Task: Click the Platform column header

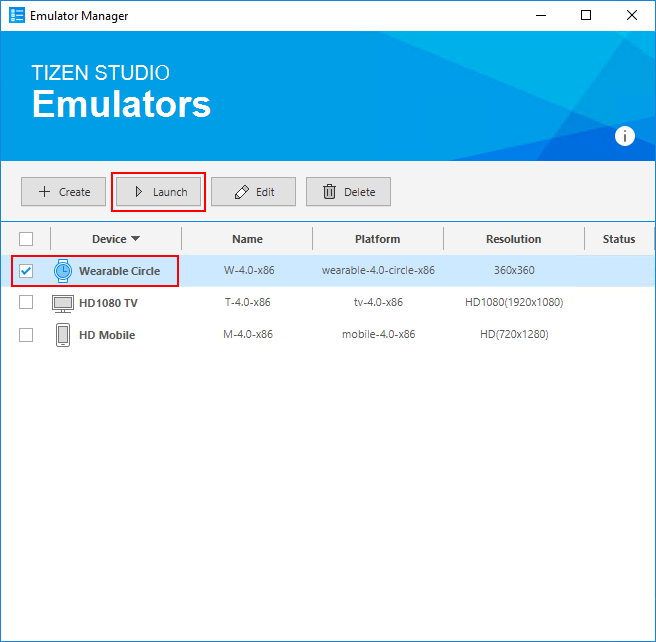Action: [378, 239]
